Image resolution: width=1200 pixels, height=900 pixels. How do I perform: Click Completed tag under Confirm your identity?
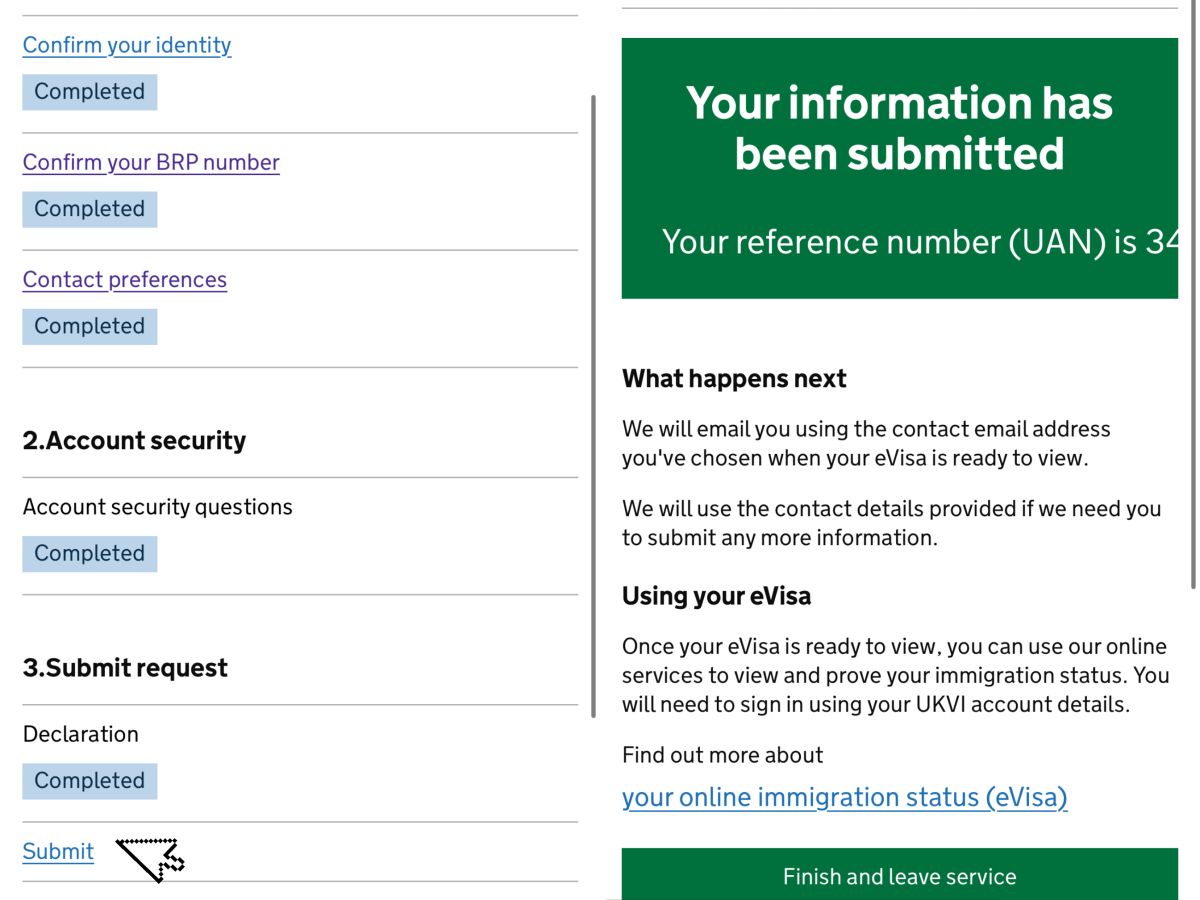90,92
